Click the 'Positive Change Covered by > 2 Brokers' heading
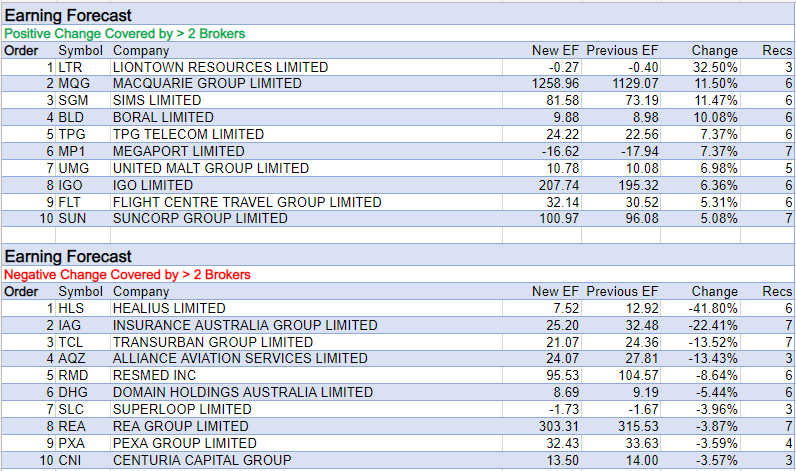796x471 pixels. click(x=124, y=33)
